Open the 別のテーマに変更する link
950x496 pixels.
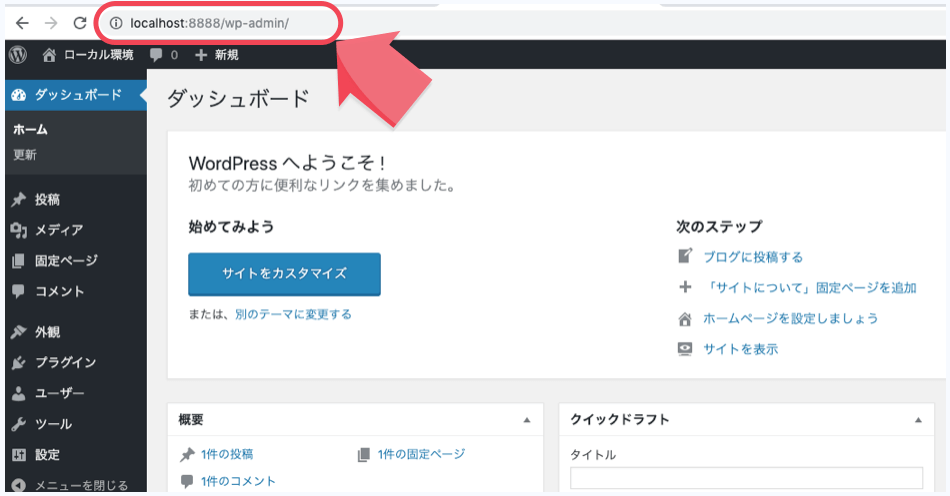point(293,314)
